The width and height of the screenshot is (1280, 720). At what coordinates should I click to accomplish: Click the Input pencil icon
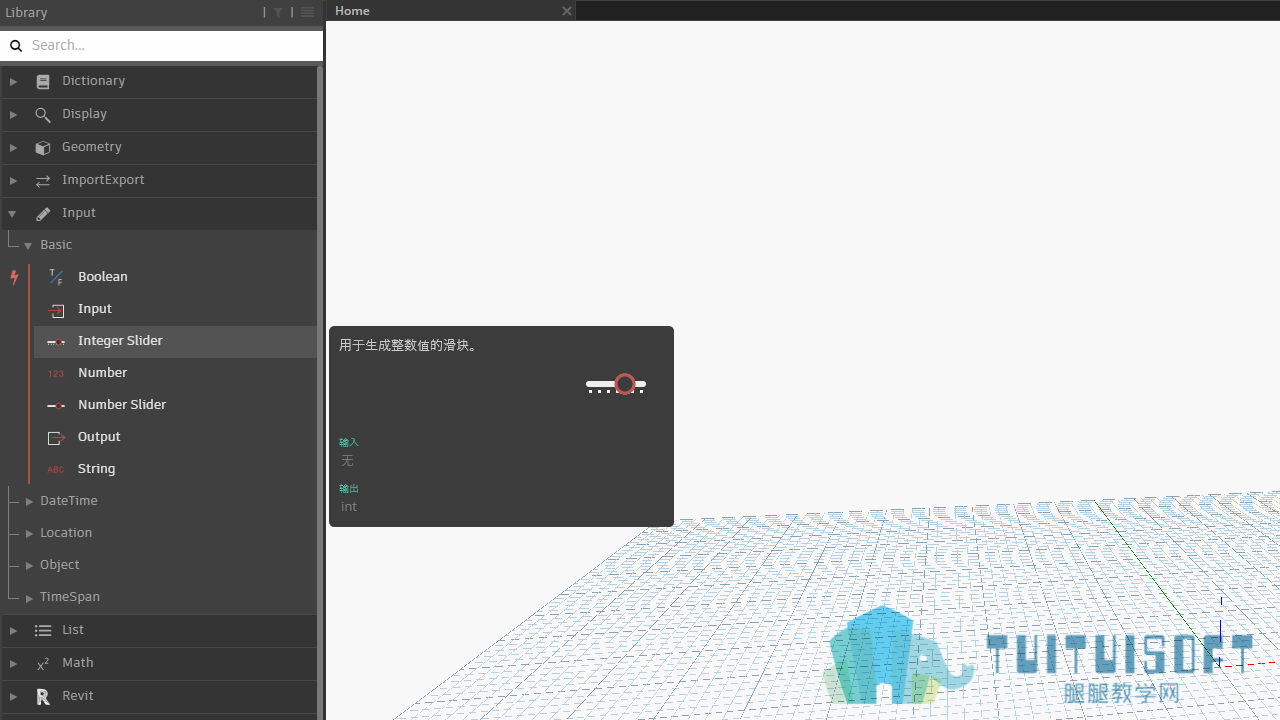pyautogui.click(x=43, y=214)
